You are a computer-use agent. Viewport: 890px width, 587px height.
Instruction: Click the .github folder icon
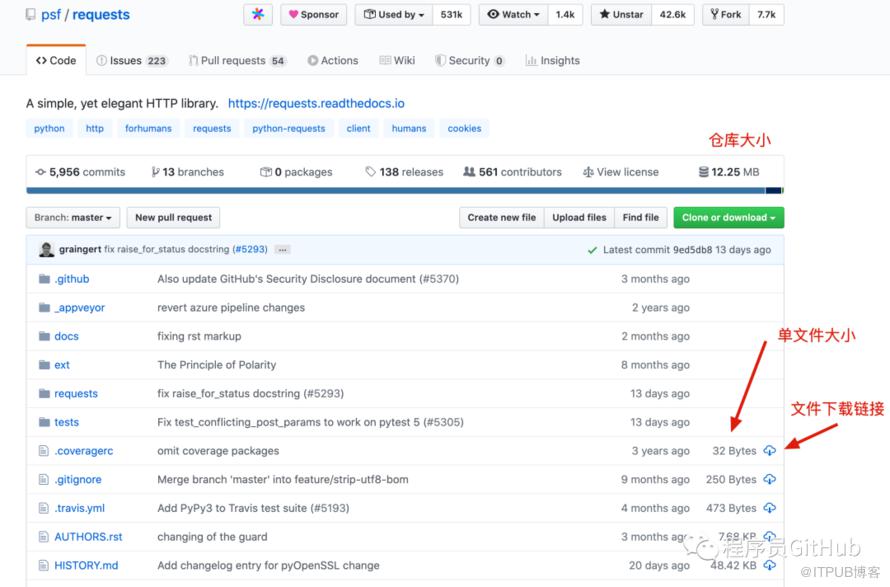click(44, 279)
